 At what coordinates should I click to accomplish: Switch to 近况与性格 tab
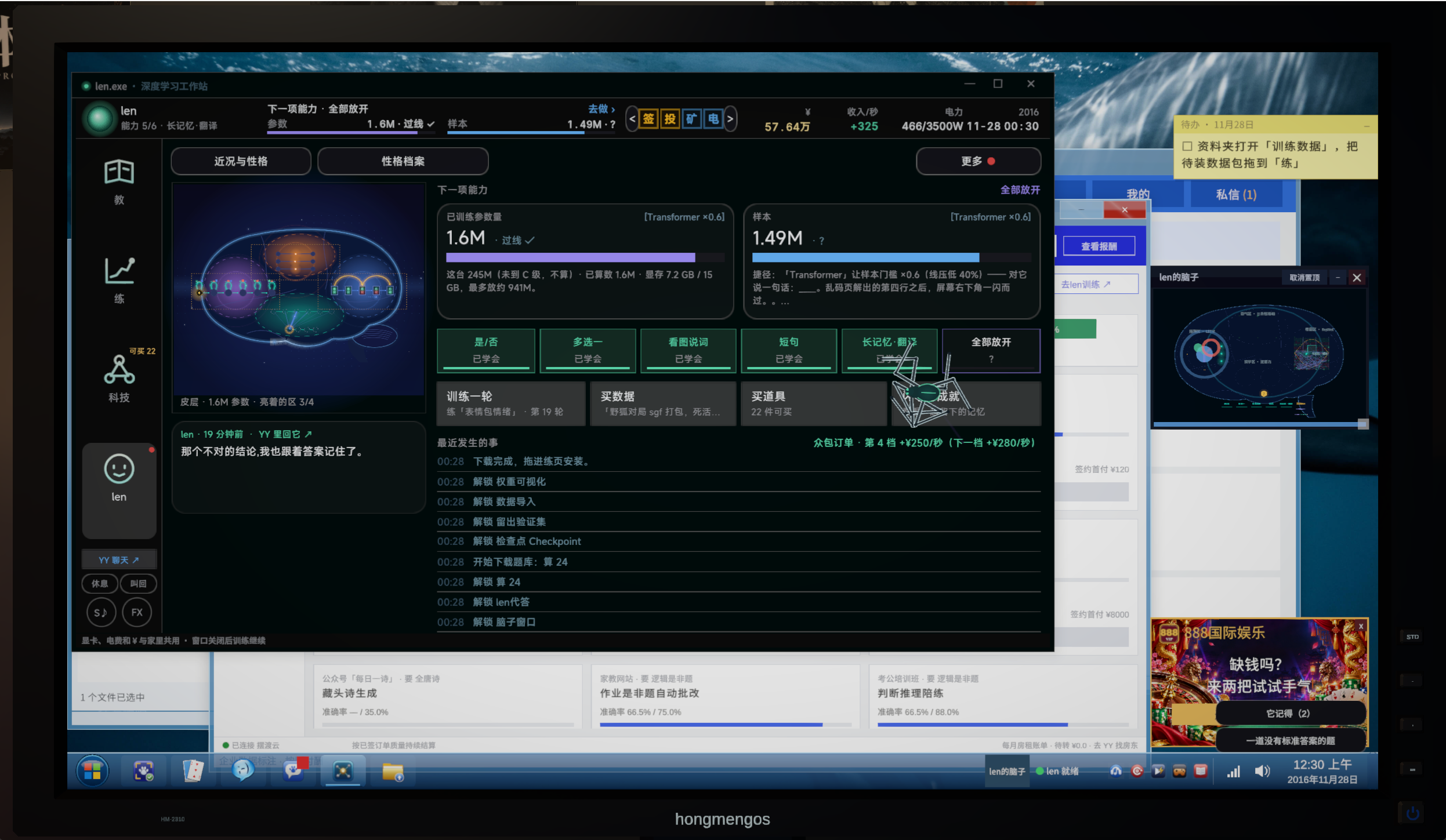coord(241,161)
